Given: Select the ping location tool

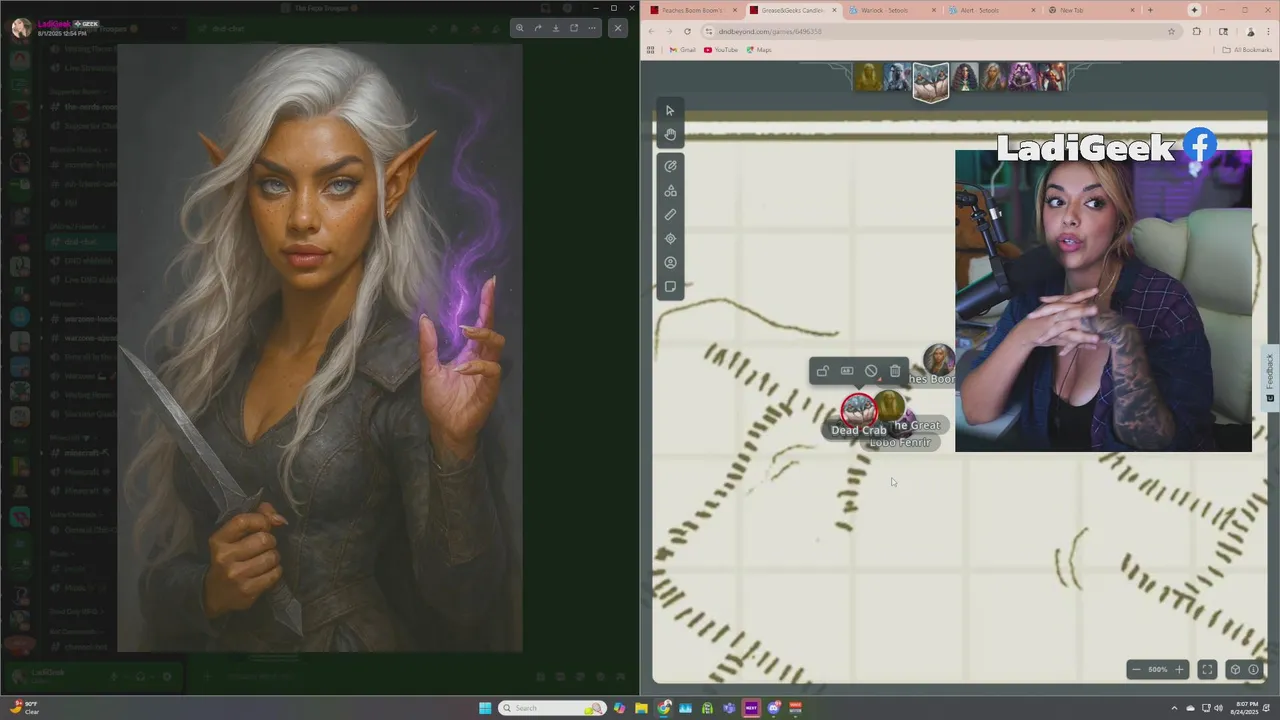Looking at the screenshot, I should click(x=670, y=238).
